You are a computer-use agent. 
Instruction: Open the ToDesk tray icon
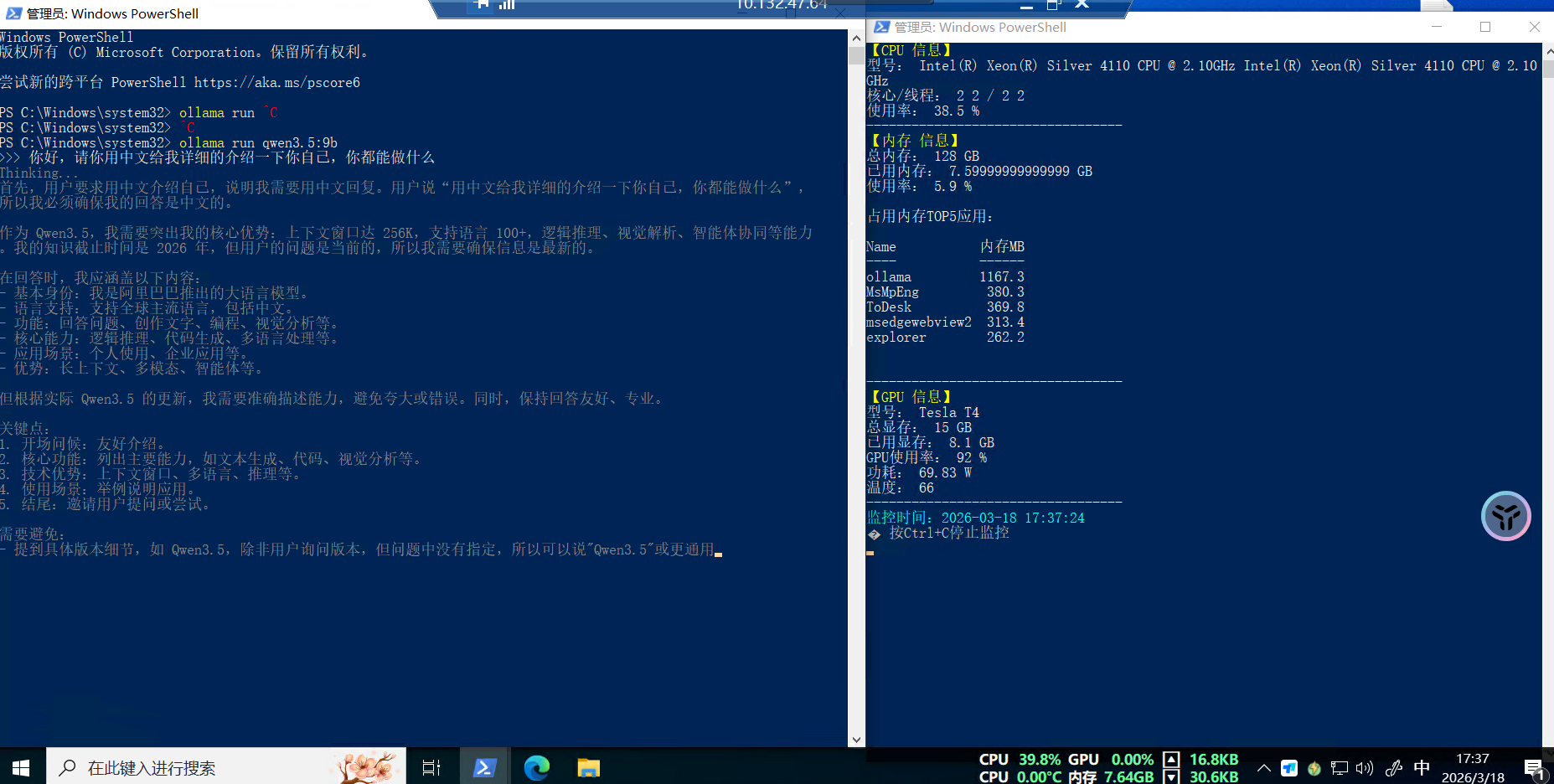pyautogui.click(x=1289, y=768)
